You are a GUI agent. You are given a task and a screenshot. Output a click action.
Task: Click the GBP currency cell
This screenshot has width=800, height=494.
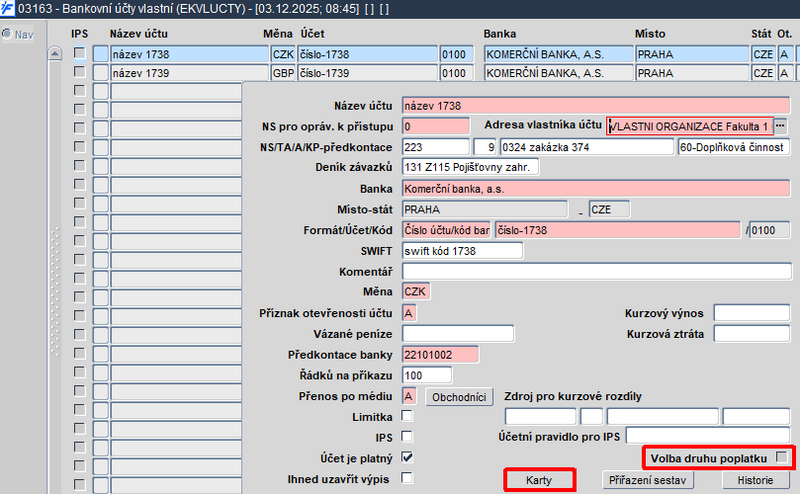pyautogui.click(x=283, y=73)
